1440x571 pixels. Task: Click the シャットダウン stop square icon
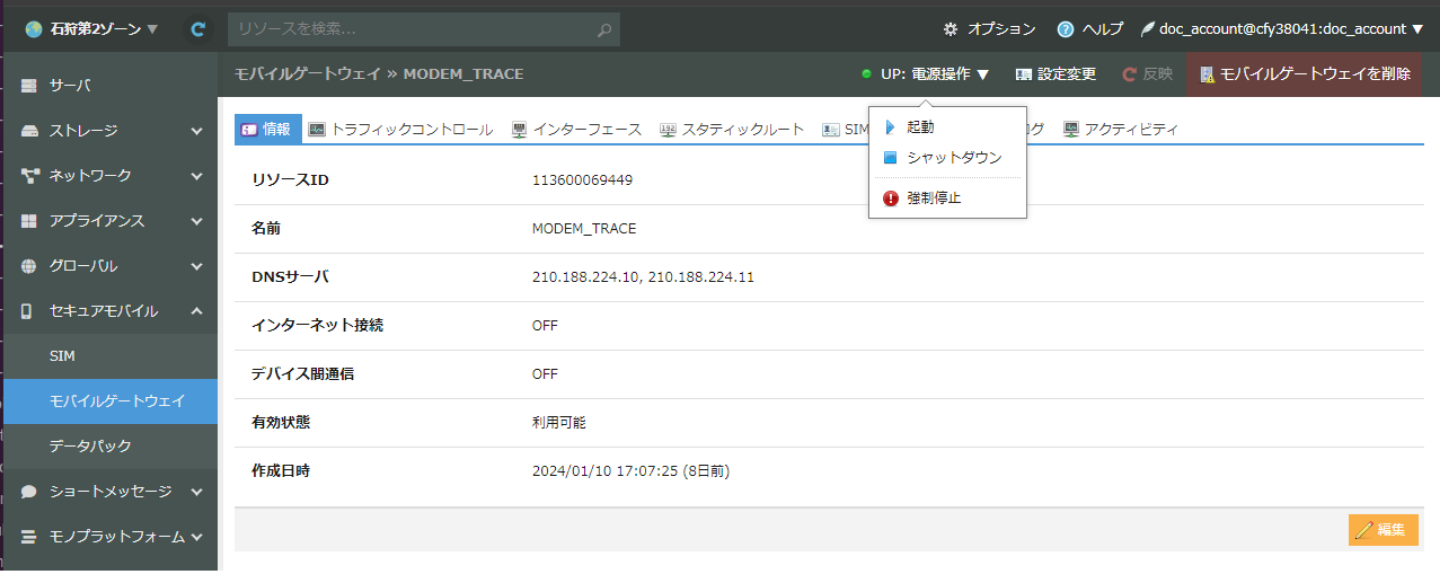click(891, 158)
